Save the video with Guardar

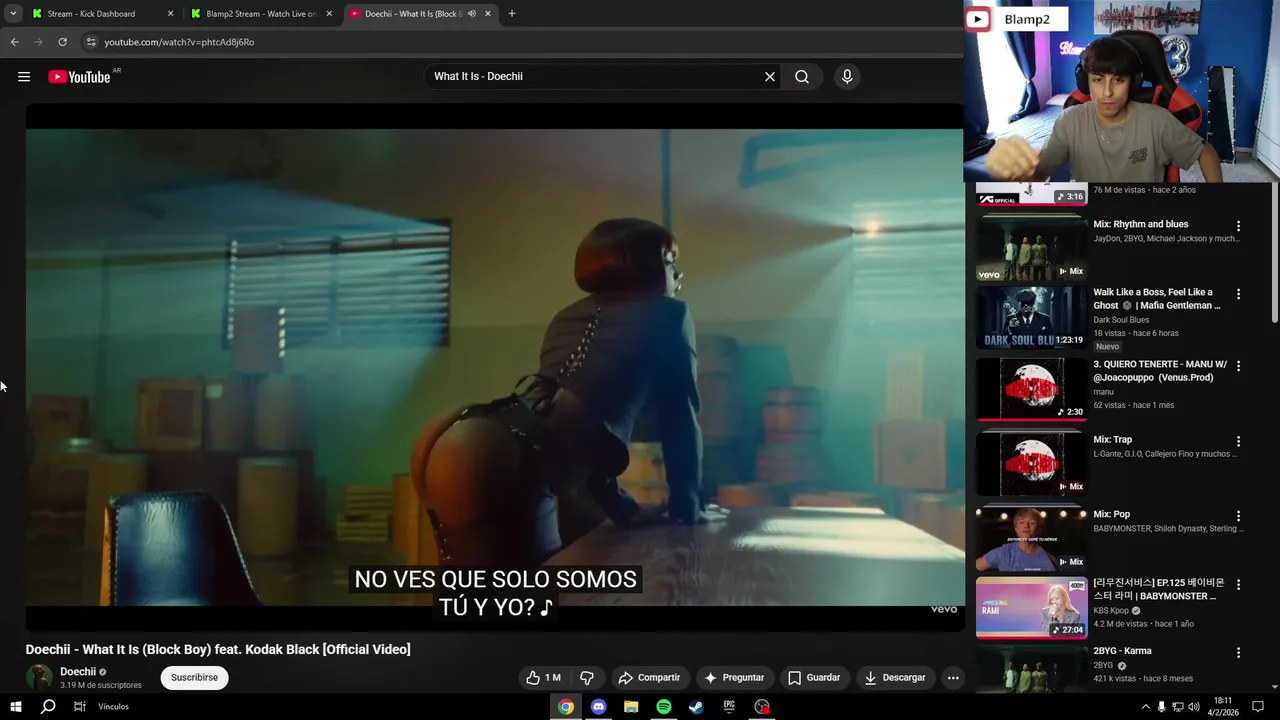click(814, 678)
